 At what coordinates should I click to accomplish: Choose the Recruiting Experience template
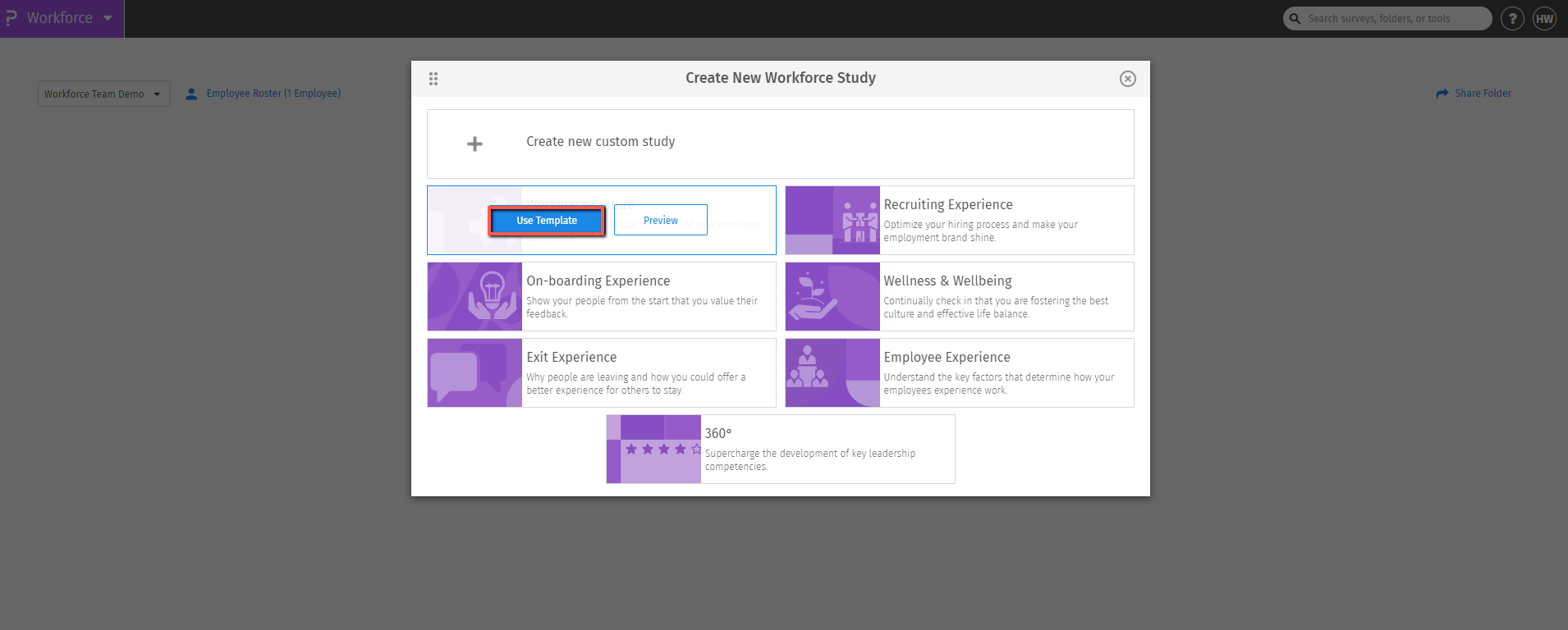(x=960, y=220)
